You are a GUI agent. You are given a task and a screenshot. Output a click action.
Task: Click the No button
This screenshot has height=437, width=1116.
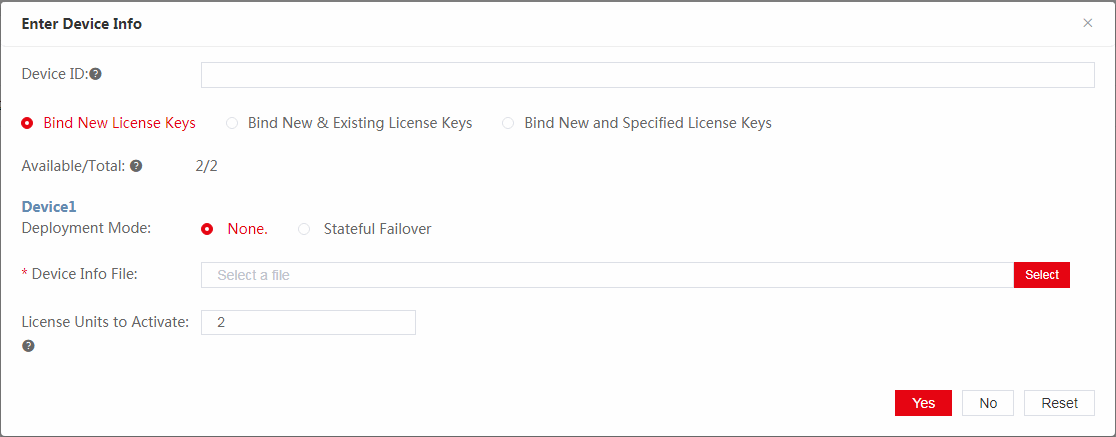988,403
